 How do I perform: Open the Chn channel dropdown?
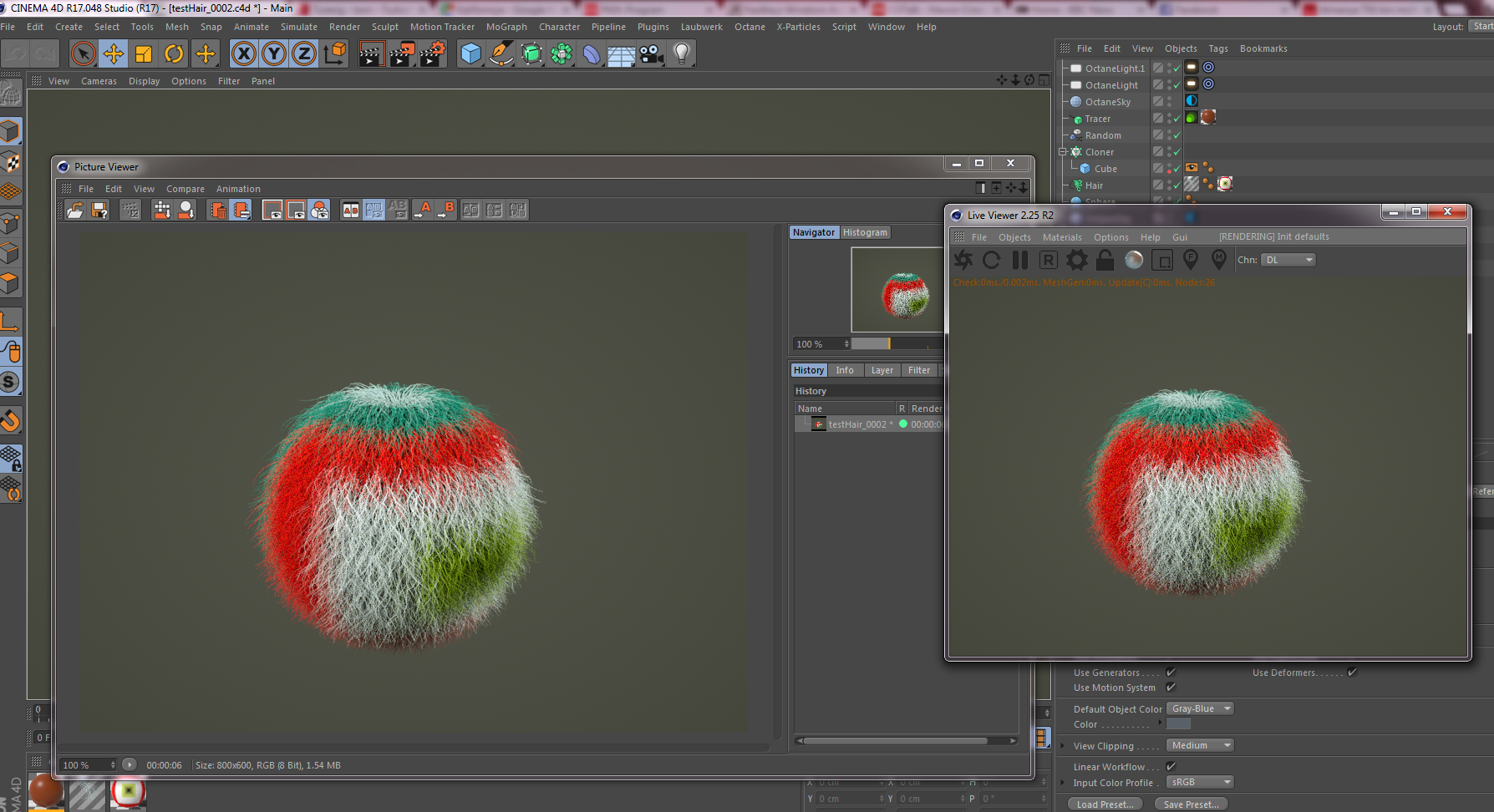(1288, 260)
